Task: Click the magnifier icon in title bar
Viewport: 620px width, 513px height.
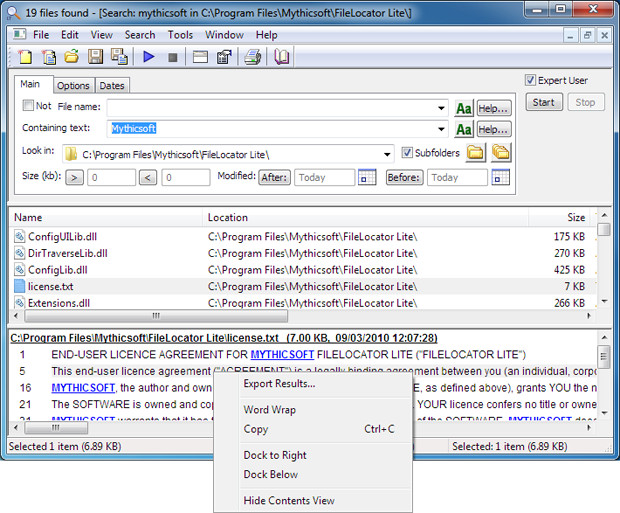Action: (x=13, y=13)
